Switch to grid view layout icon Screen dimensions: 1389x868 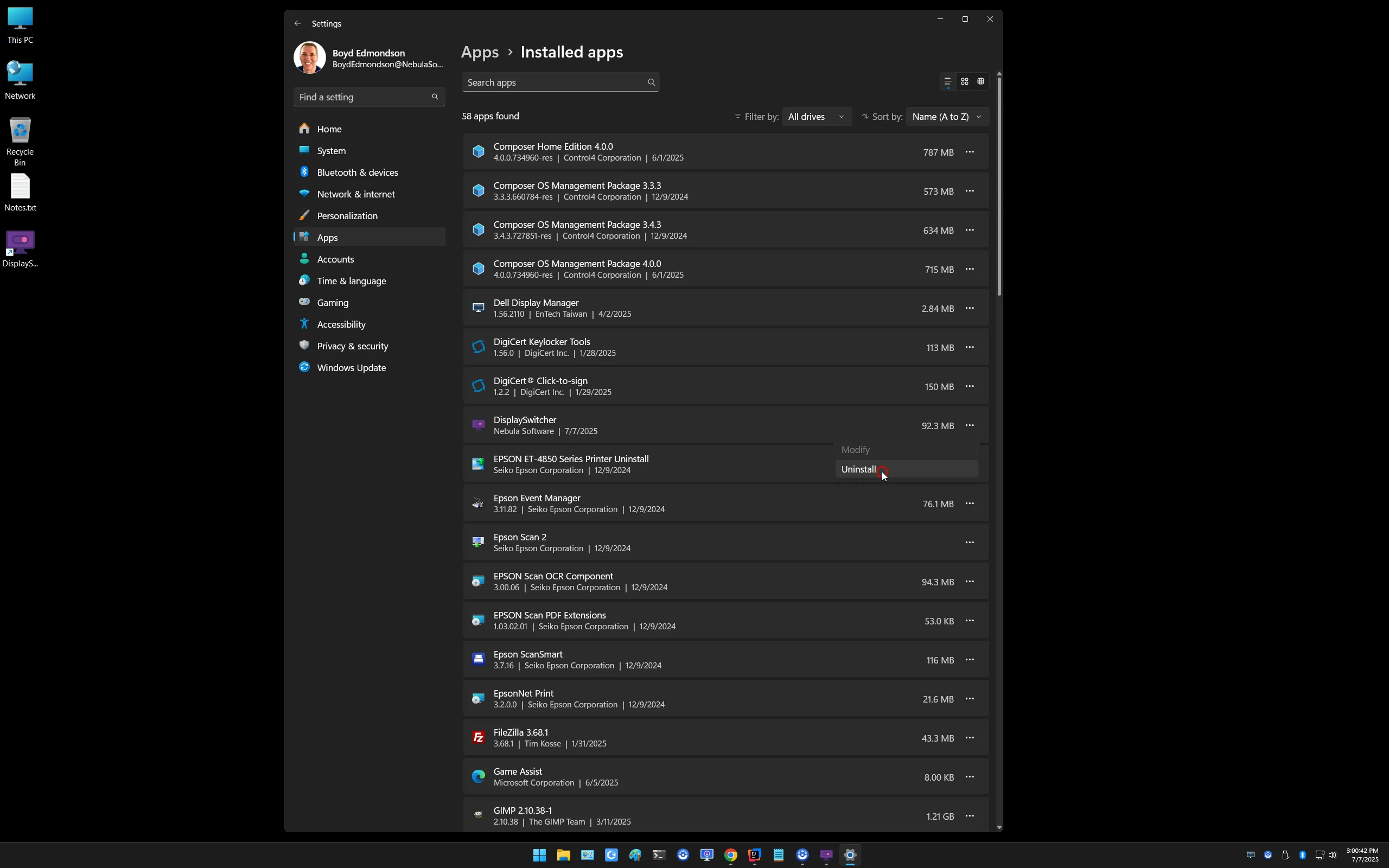(x=965, y=81)
